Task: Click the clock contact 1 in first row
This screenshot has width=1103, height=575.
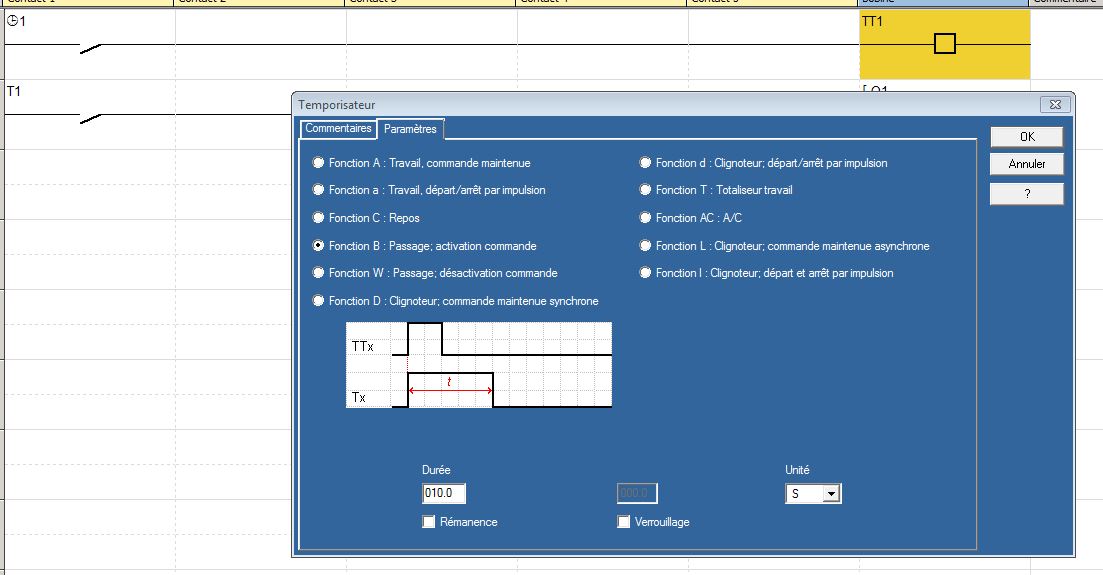Action: 90,47
